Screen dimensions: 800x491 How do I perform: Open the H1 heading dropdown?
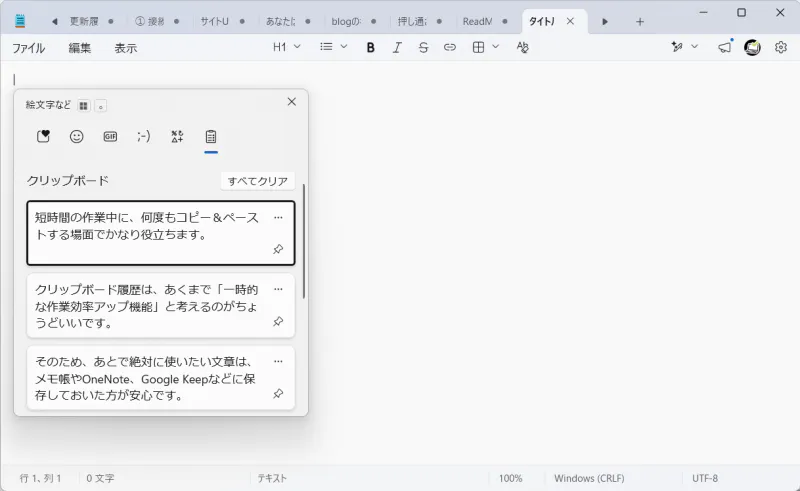tap(287, 47)
